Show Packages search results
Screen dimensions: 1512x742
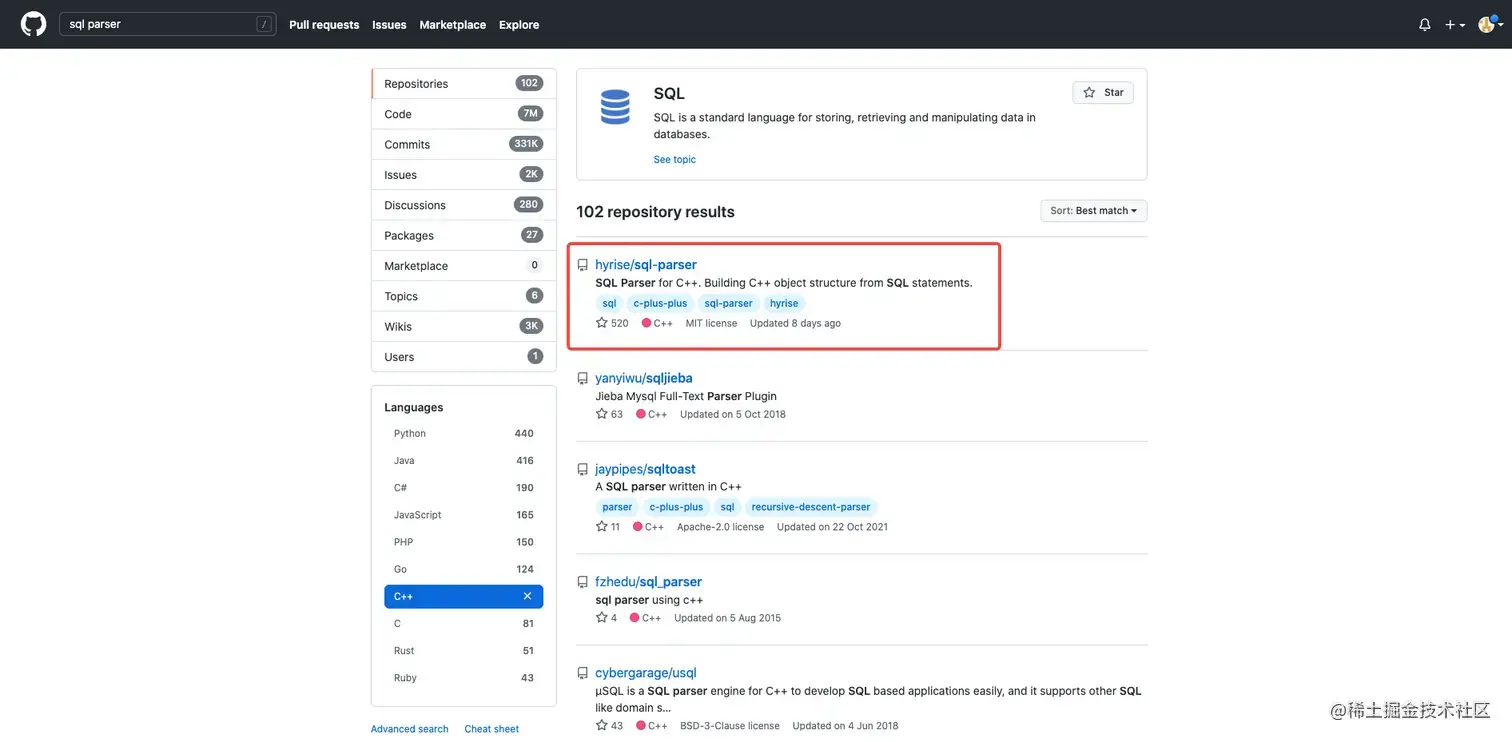coord(464,235)
